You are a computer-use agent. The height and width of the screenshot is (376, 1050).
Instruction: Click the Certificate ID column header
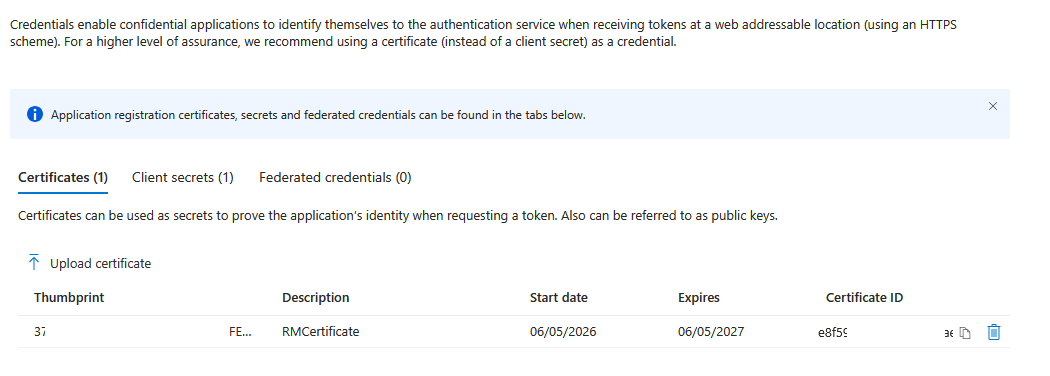[x=865, y=298]
